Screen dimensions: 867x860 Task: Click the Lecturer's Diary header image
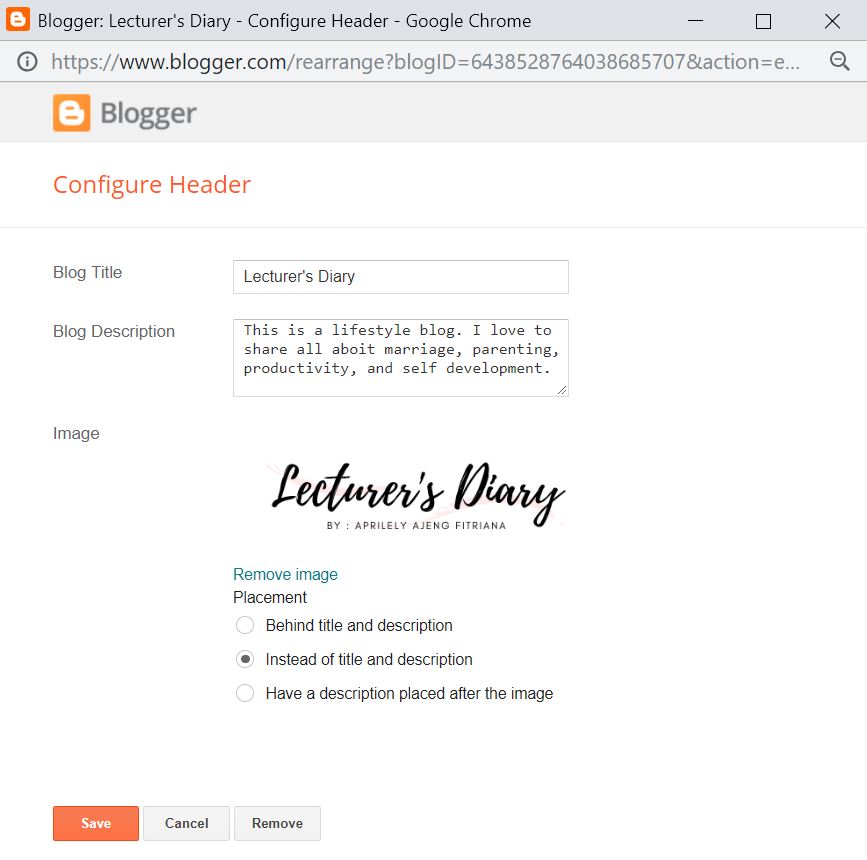pos(416,496)
